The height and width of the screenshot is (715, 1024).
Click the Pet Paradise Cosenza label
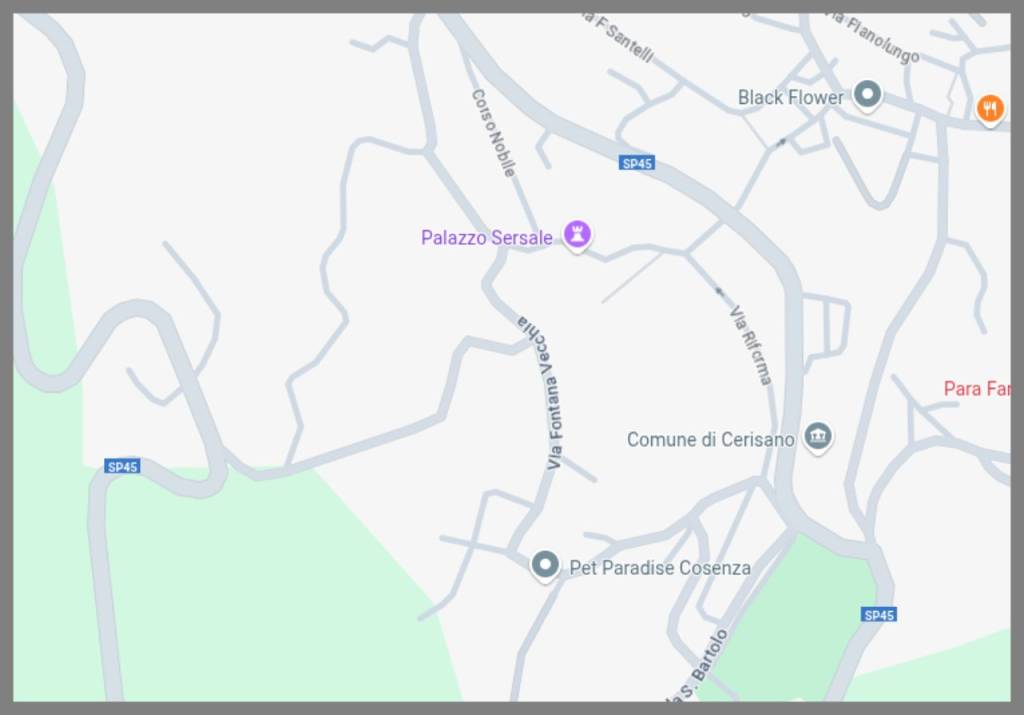(x=660, y=568)
